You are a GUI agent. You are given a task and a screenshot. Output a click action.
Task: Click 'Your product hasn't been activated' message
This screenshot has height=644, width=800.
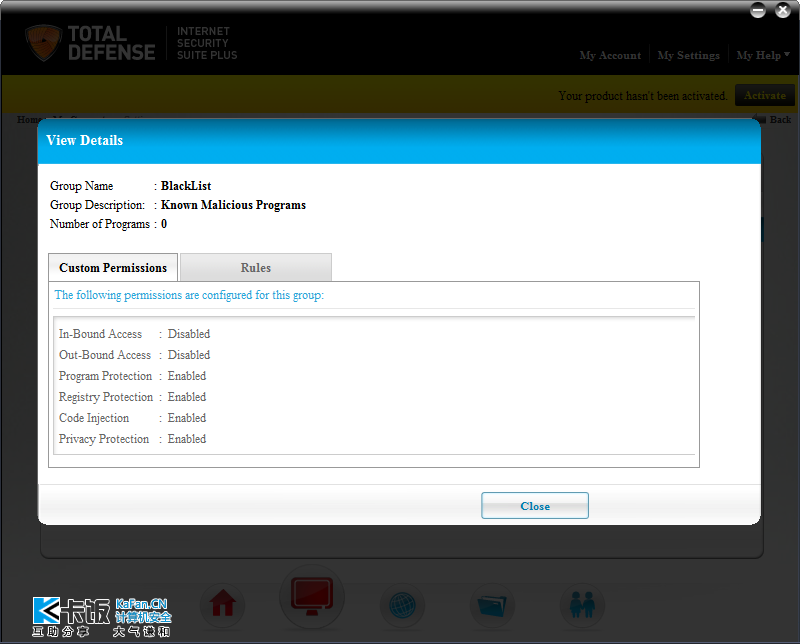pos(643,96)
